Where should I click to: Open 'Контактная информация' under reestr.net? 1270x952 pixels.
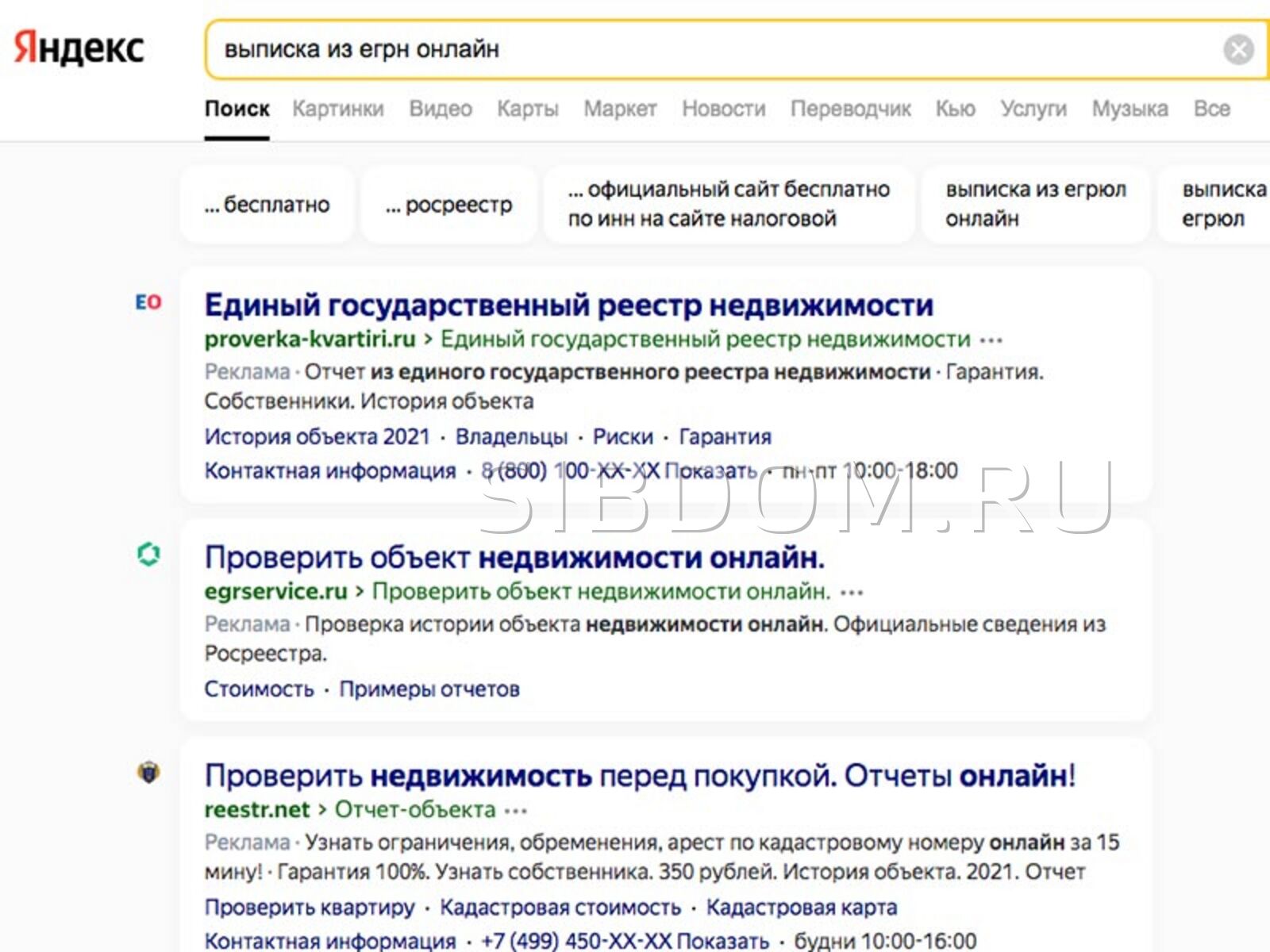point(330,941)
